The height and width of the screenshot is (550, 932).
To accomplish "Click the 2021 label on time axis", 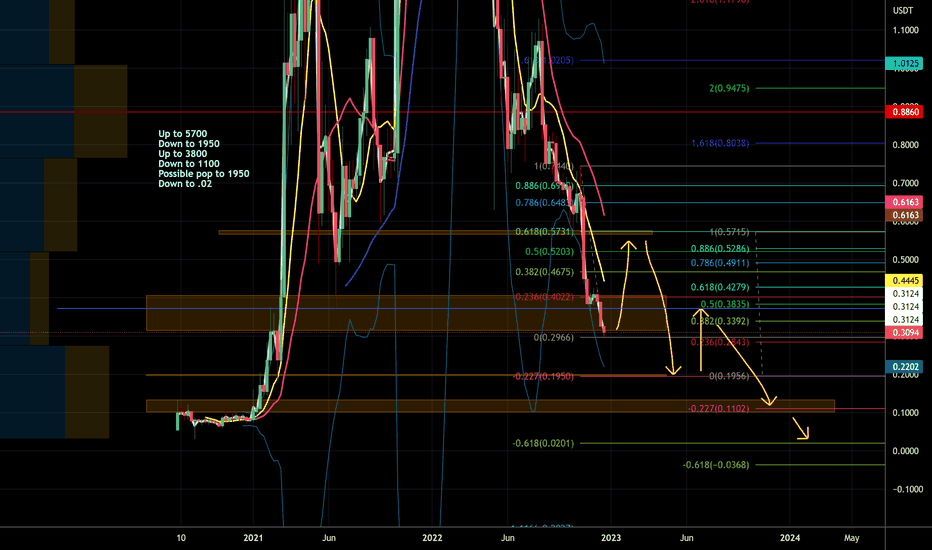I will [x=253, y=538].
